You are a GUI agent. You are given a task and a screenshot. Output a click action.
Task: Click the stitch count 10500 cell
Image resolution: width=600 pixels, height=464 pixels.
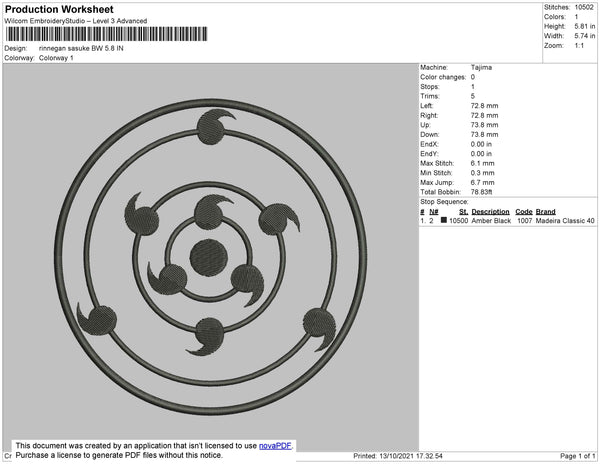pyautogui.click(x=458, y=221)
